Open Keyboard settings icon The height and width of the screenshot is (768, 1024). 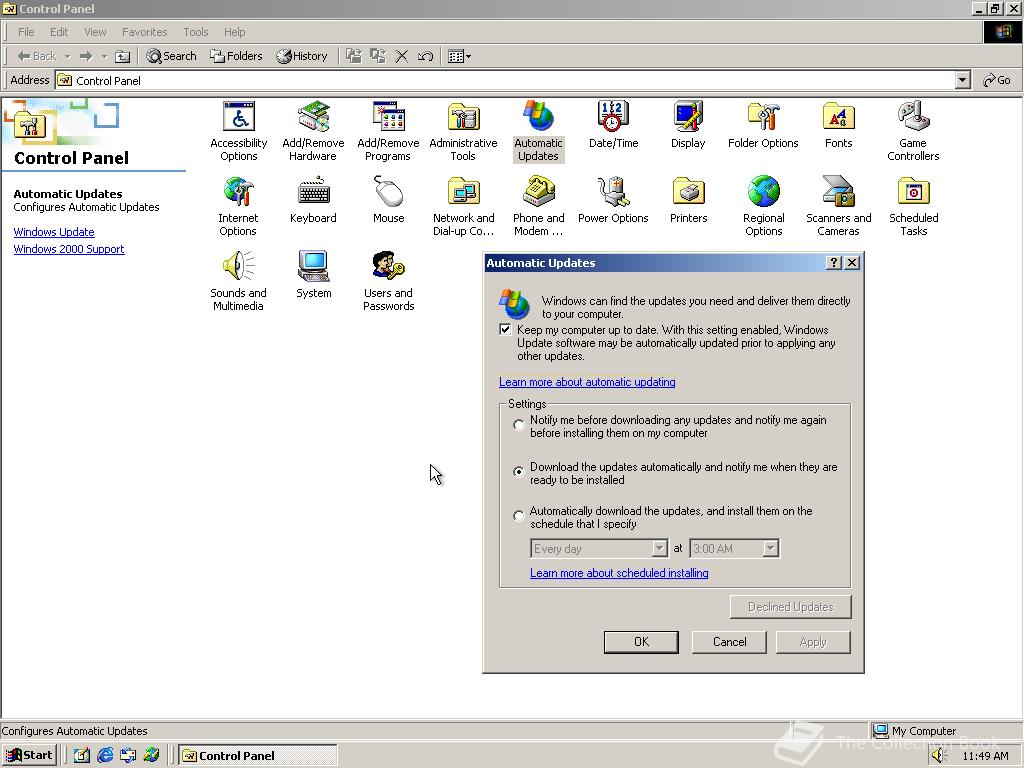313,199
